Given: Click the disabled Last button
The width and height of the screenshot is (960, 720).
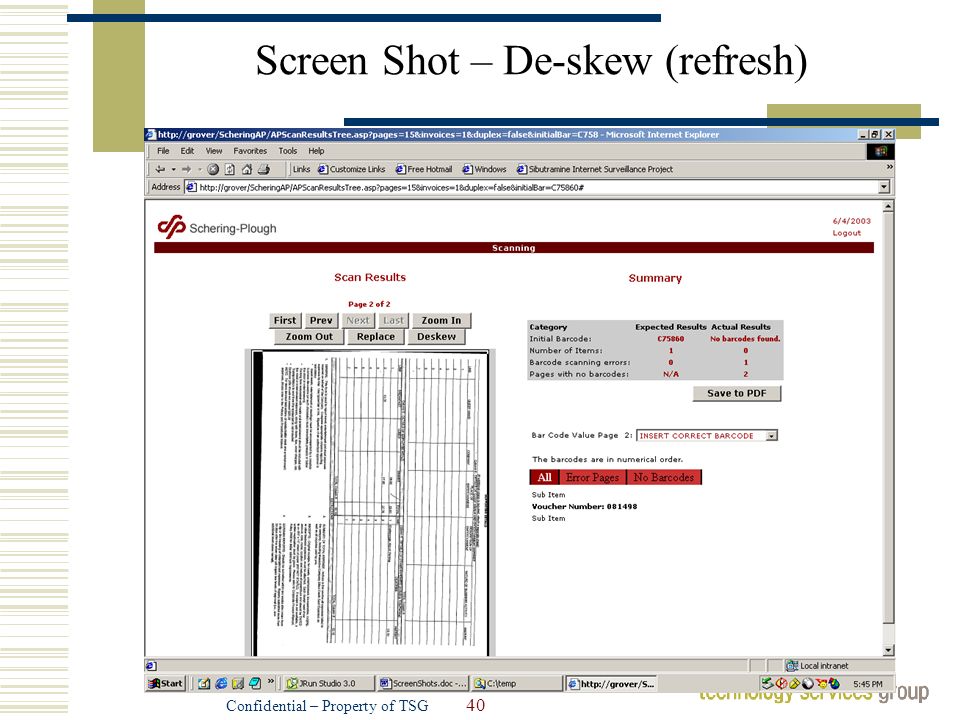Looking at the screenshot, I should pyautogui.click(x=393, y=321).
